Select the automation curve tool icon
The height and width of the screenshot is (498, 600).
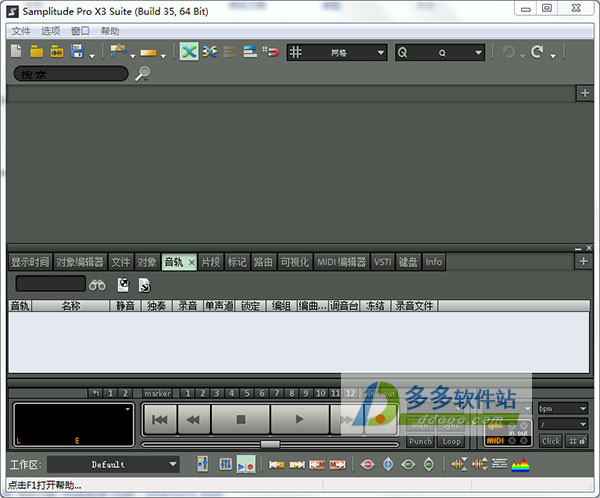point(118,51)
